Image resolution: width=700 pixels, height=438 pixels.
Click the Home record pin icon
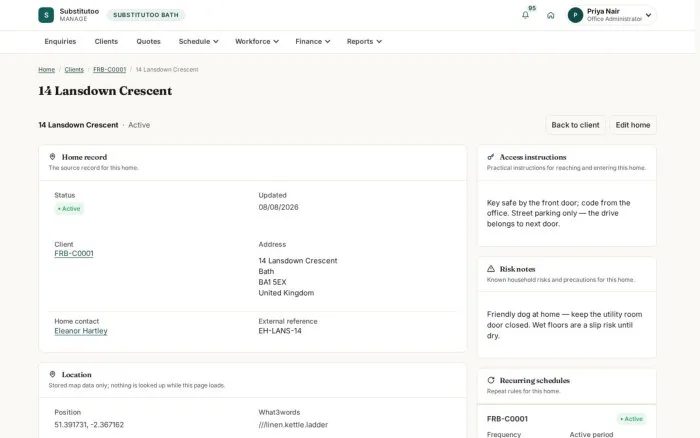pyautogui.click(x=52, y=157)
